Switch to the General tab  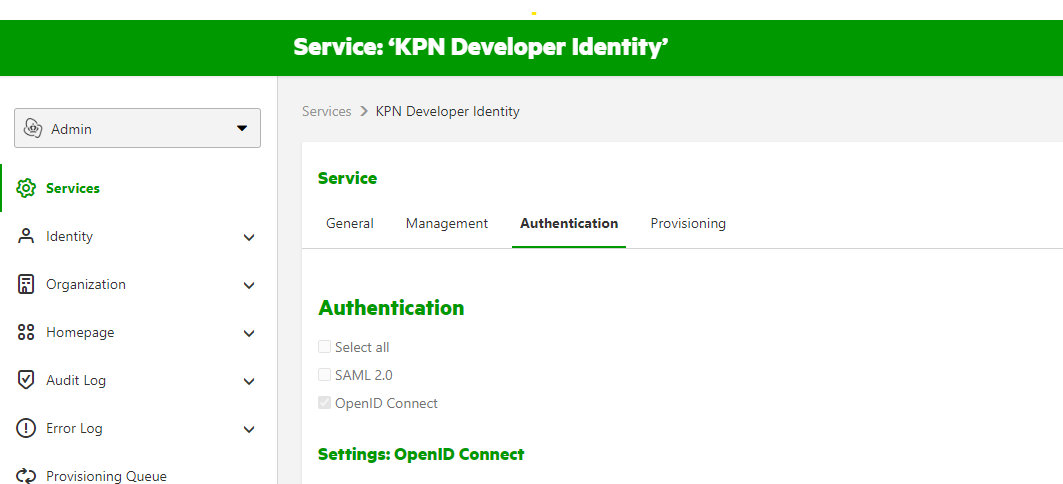coord(350,223)
